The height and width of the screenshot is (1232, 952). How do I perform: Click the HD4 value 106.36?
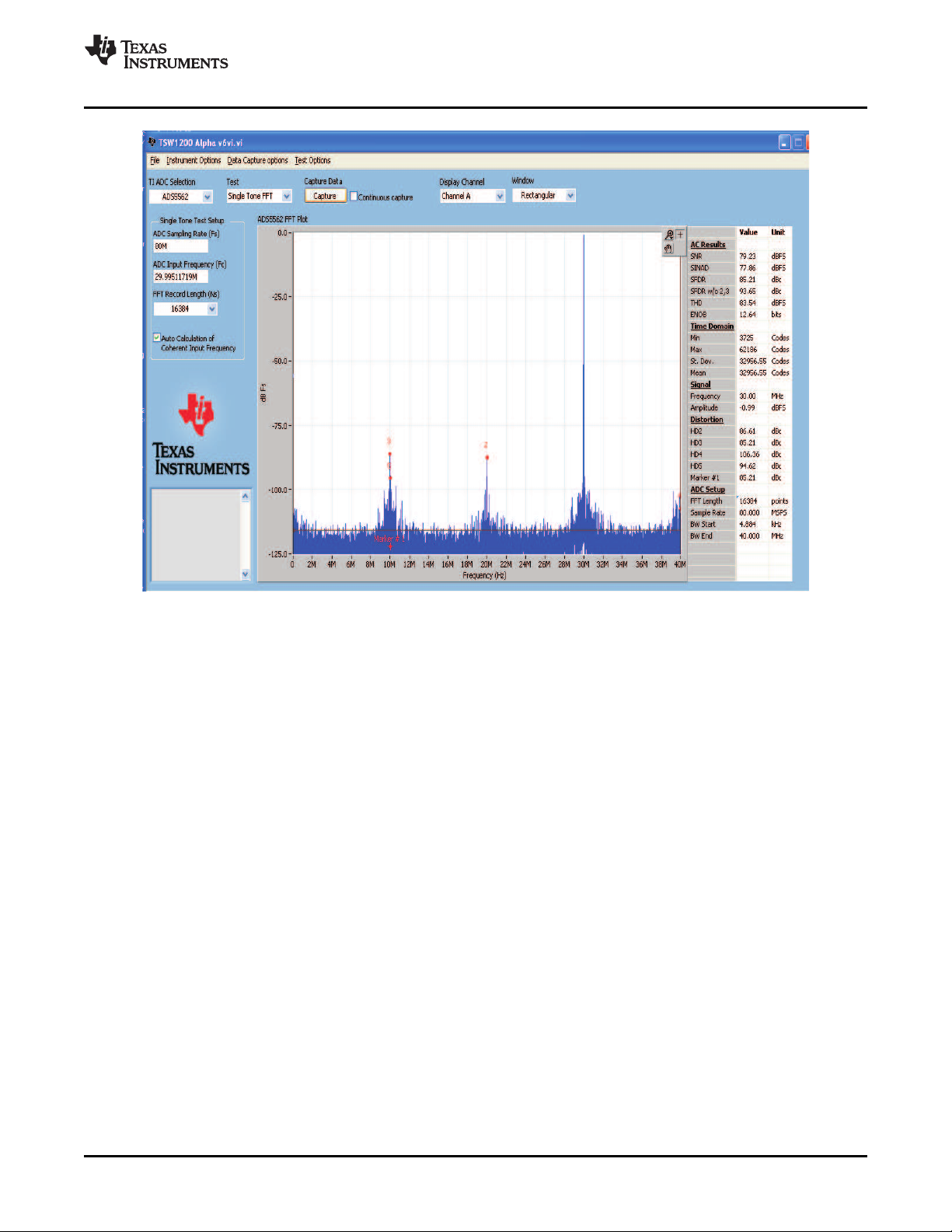click(749, 455)
